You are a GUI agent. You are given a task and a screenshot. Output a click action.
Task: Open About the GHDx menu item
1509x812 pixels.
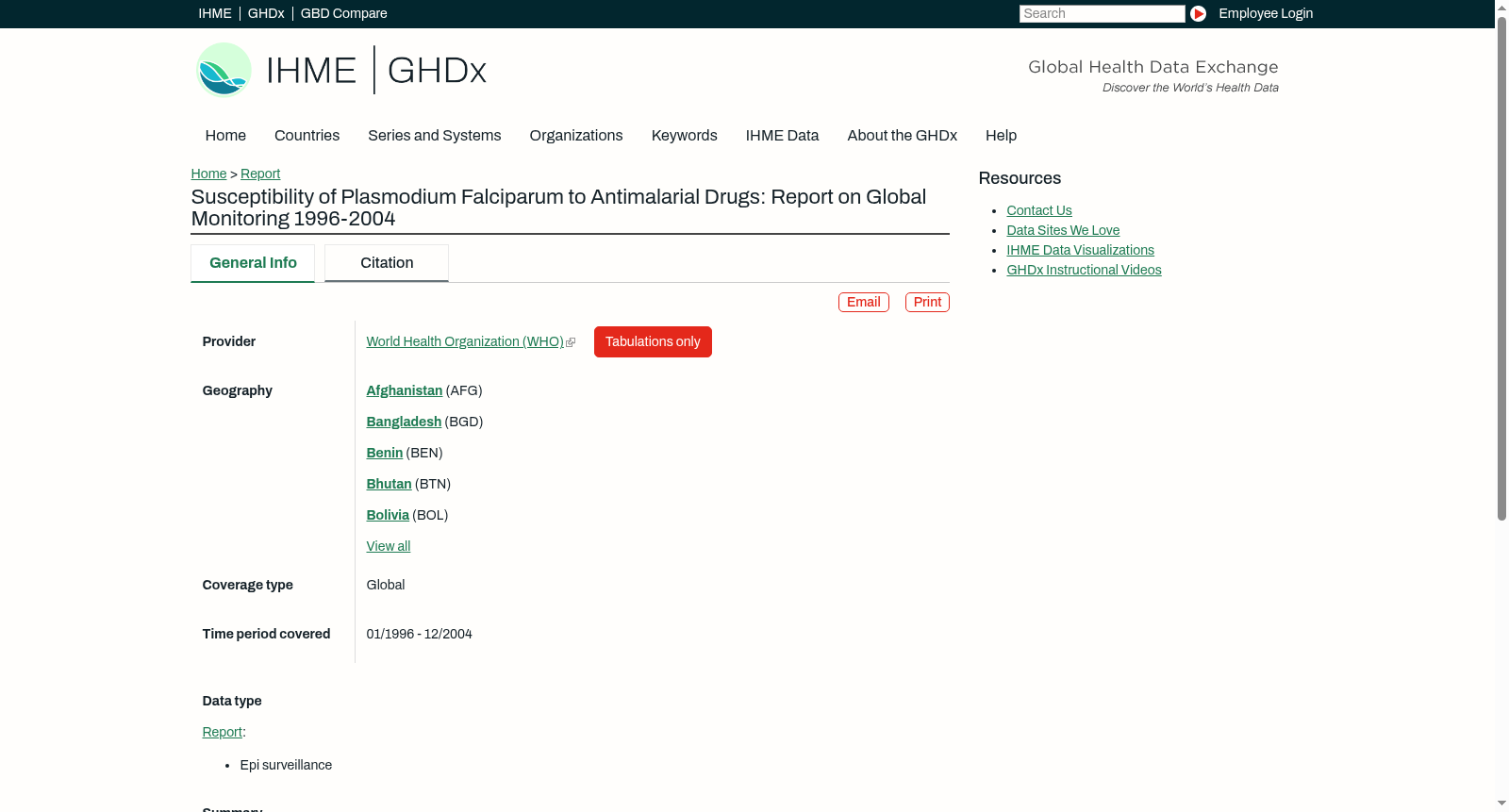coord(903,136)
